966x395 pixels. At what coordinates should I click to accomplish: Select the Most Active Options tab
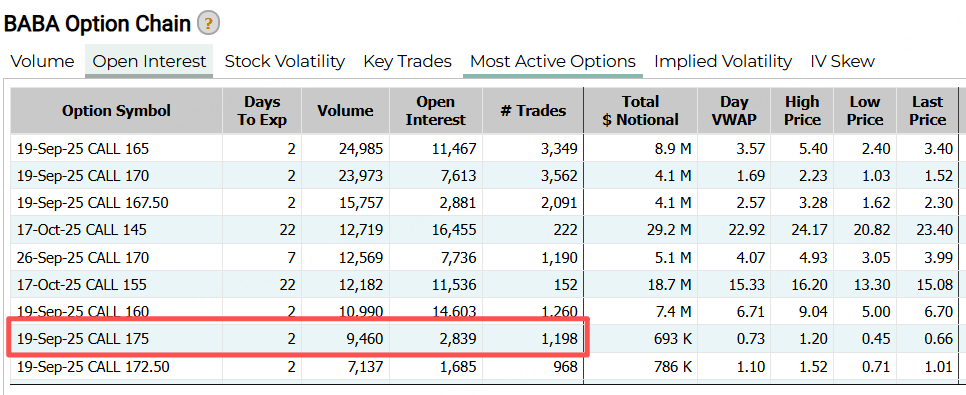(553, 62)
